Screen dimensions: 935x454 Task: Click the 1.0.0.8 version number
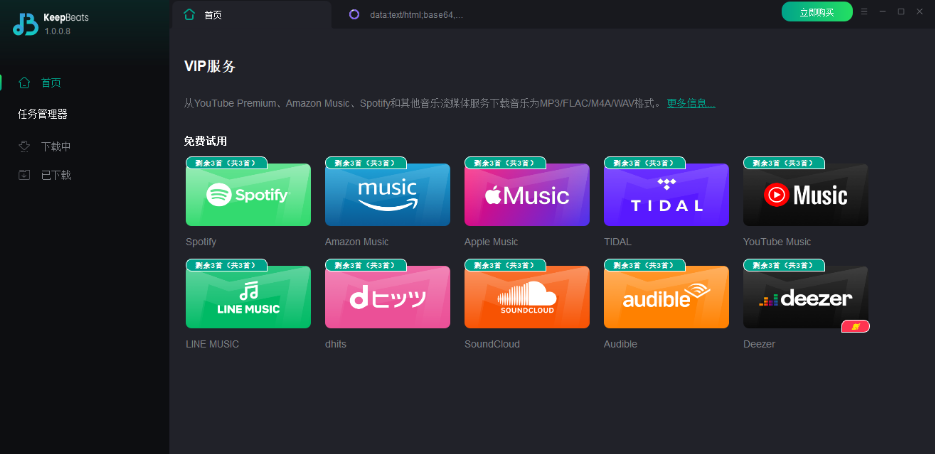[57, 30]
